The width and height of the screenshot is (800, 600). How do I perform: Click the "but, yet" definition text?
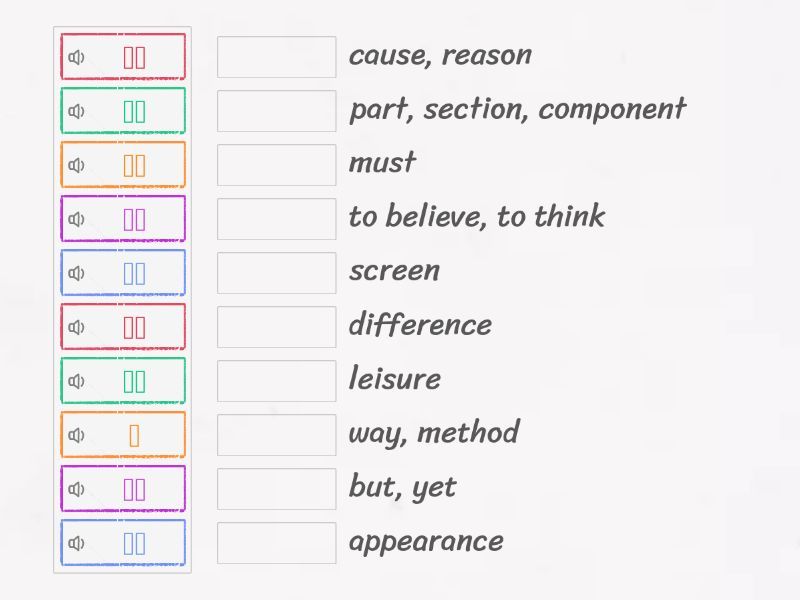(x=402, y=487)
